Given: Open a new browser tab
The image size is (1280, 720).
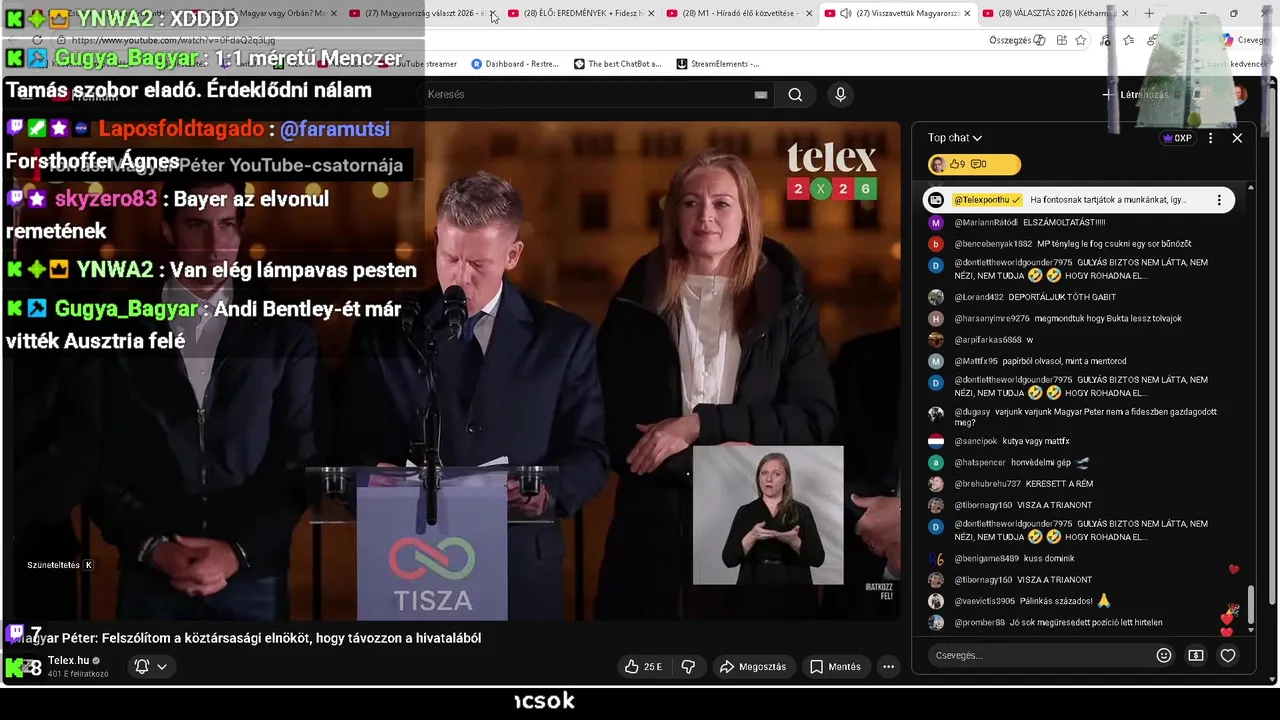Looking at the screenshot, I should pyautogui.click(x=1149, y=13).
